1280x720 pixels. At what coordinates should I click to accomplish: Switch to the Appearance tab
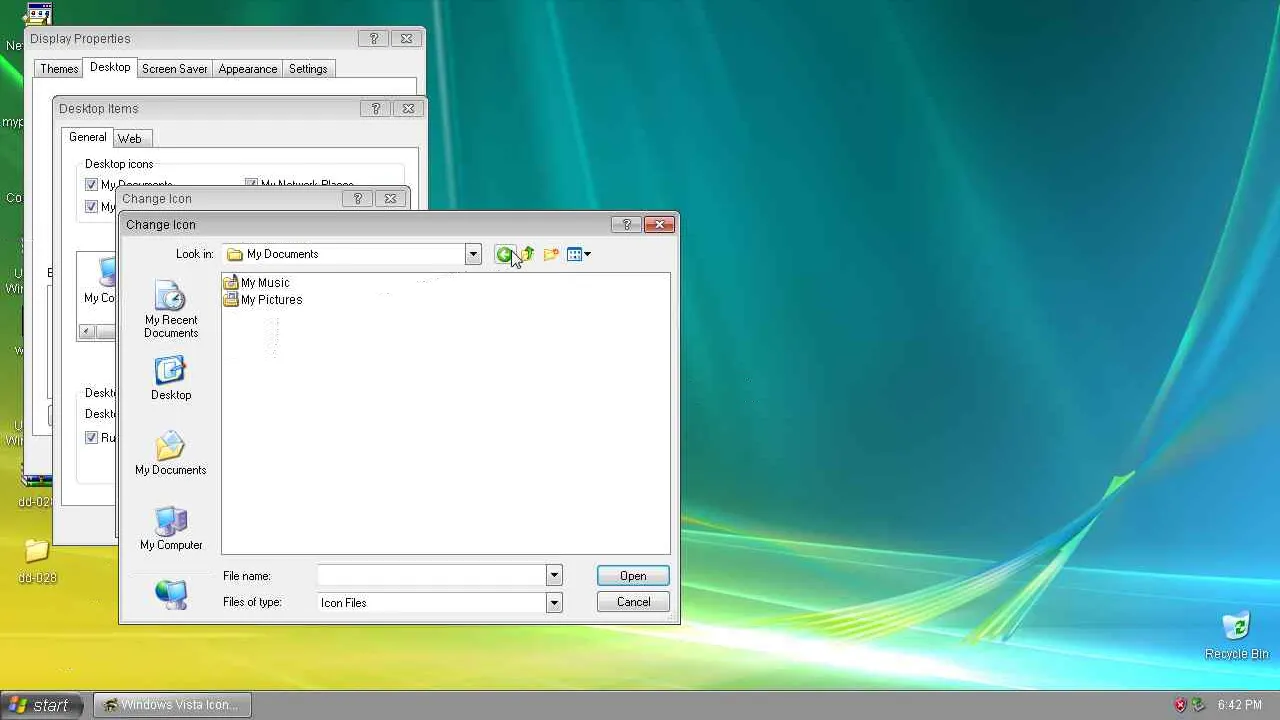pyautogui.click(x=248, y=69)
